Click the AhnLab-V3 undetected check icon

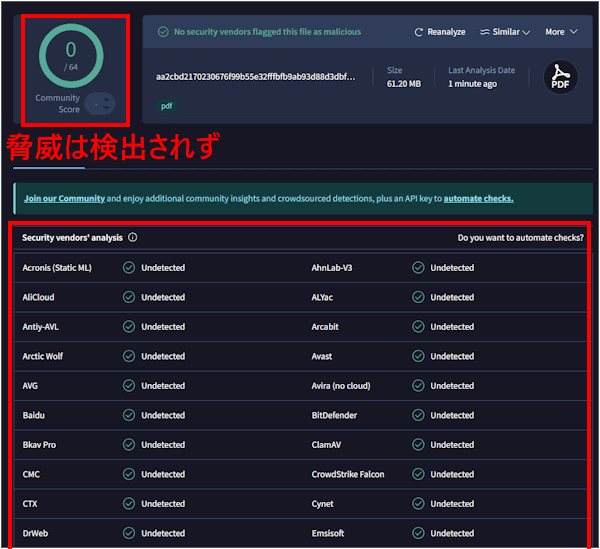(x=418, y=267)
